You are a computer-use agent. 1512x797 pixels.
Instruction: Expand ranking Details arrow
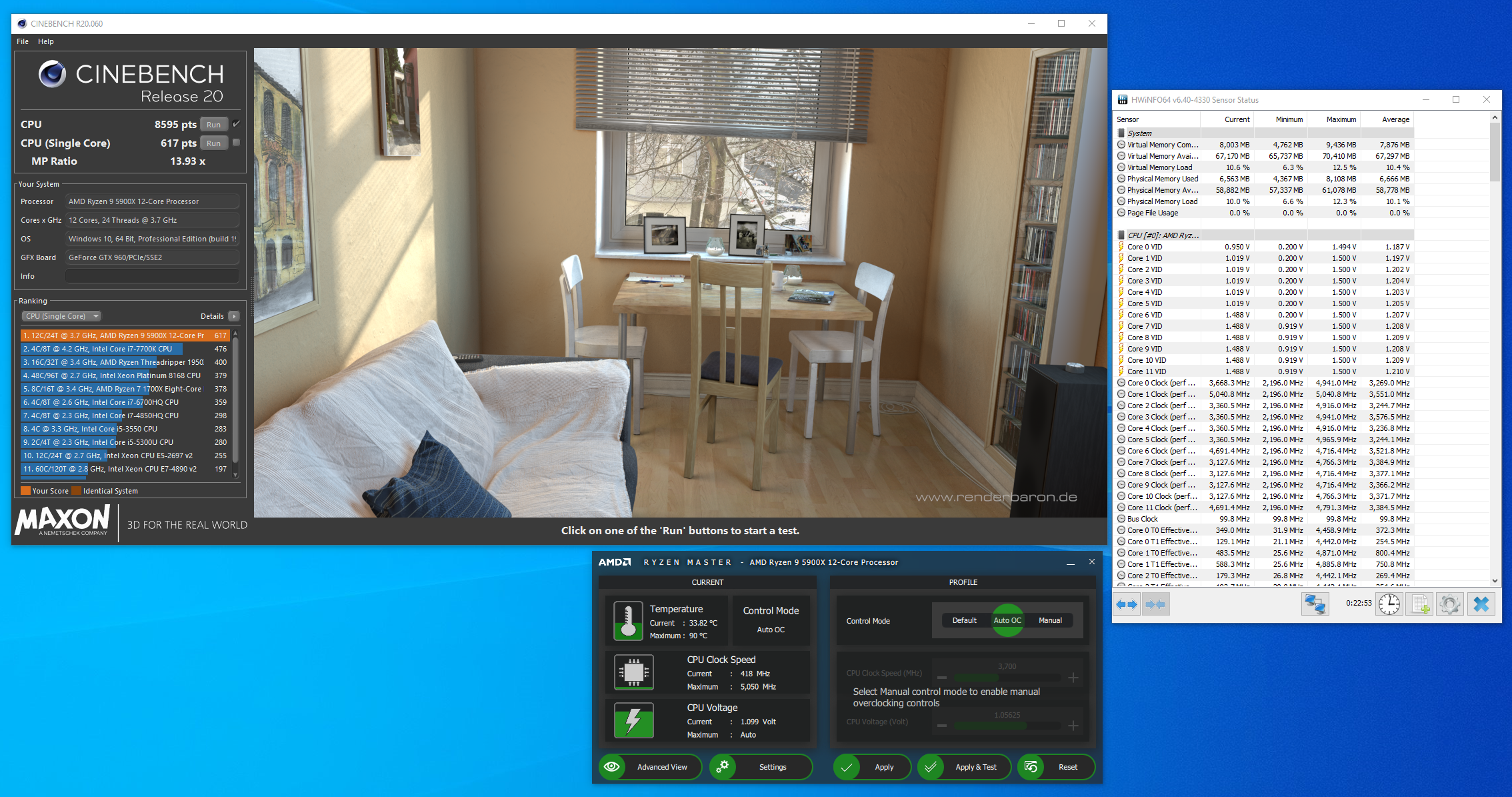click(x=234, y=316)
